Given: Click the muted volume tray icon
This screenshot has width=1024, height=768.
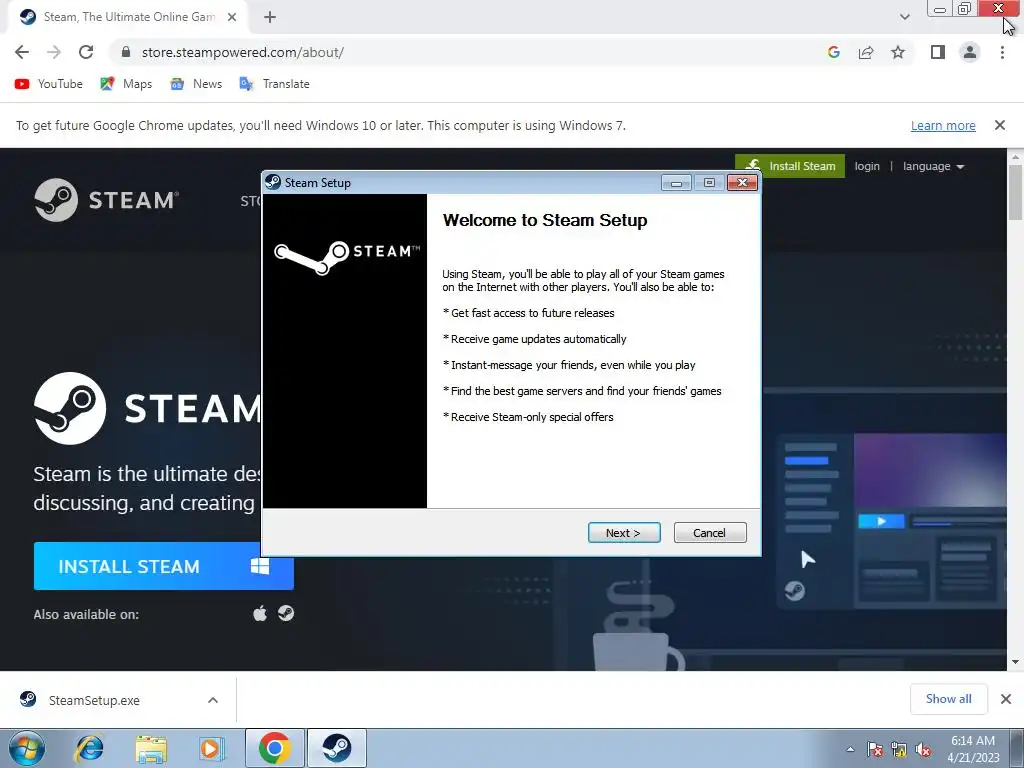Looking at the screenshot, I should pyautogui.click(x=923, y=749).
